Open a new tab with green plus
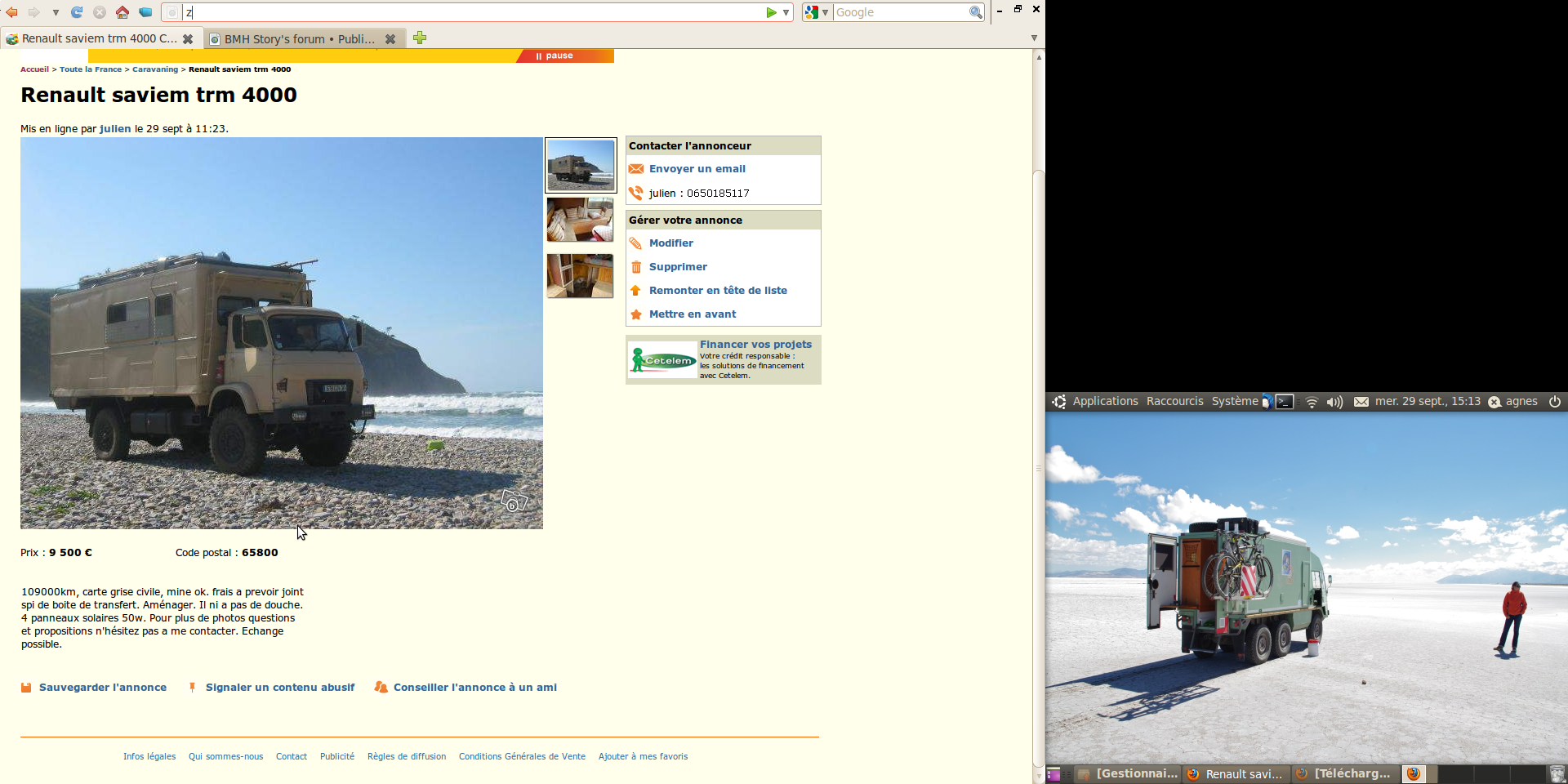The height and width of the screenshot is (784, 1568). 420,38
